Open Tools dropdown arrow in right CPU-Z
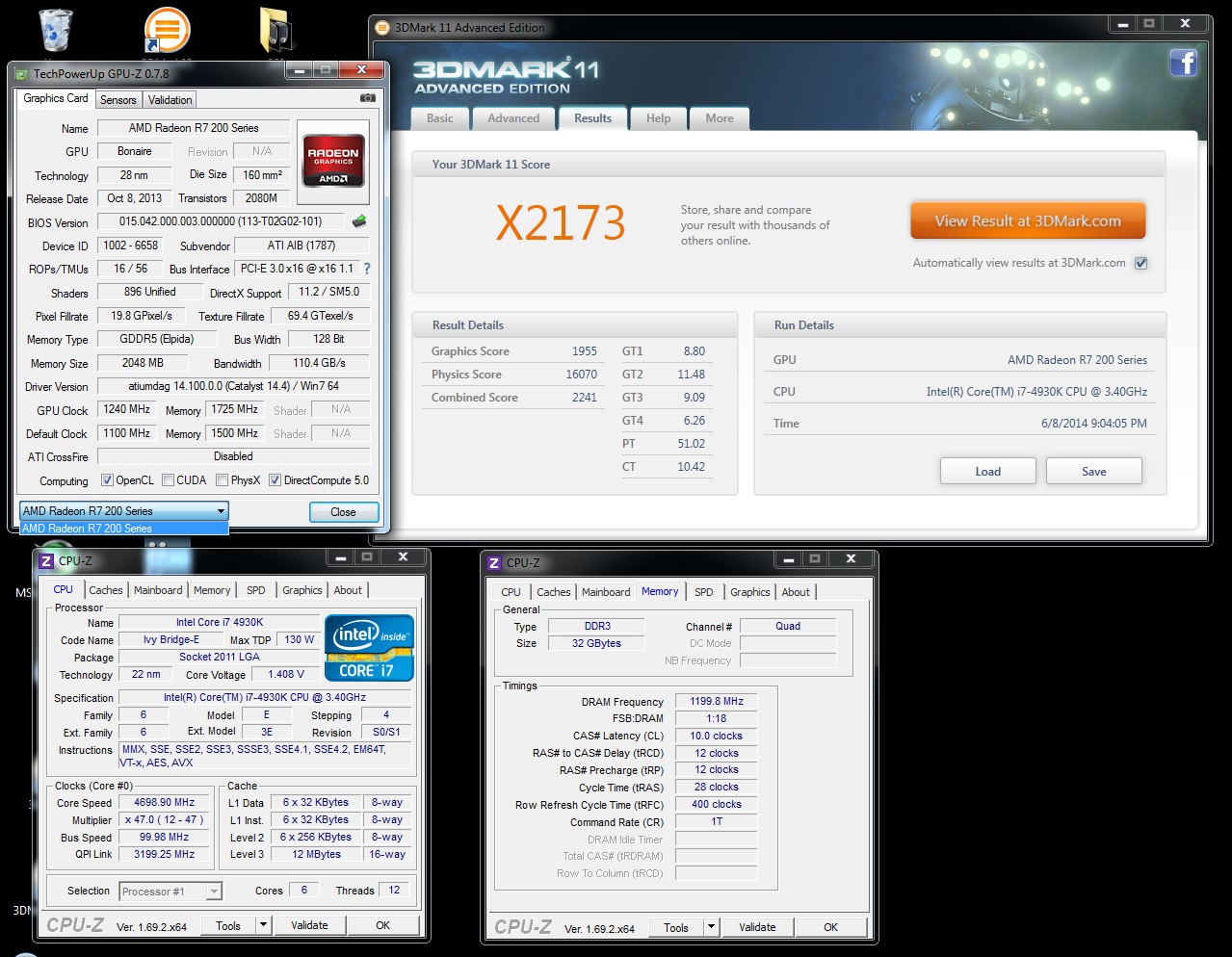 [712, 927]
